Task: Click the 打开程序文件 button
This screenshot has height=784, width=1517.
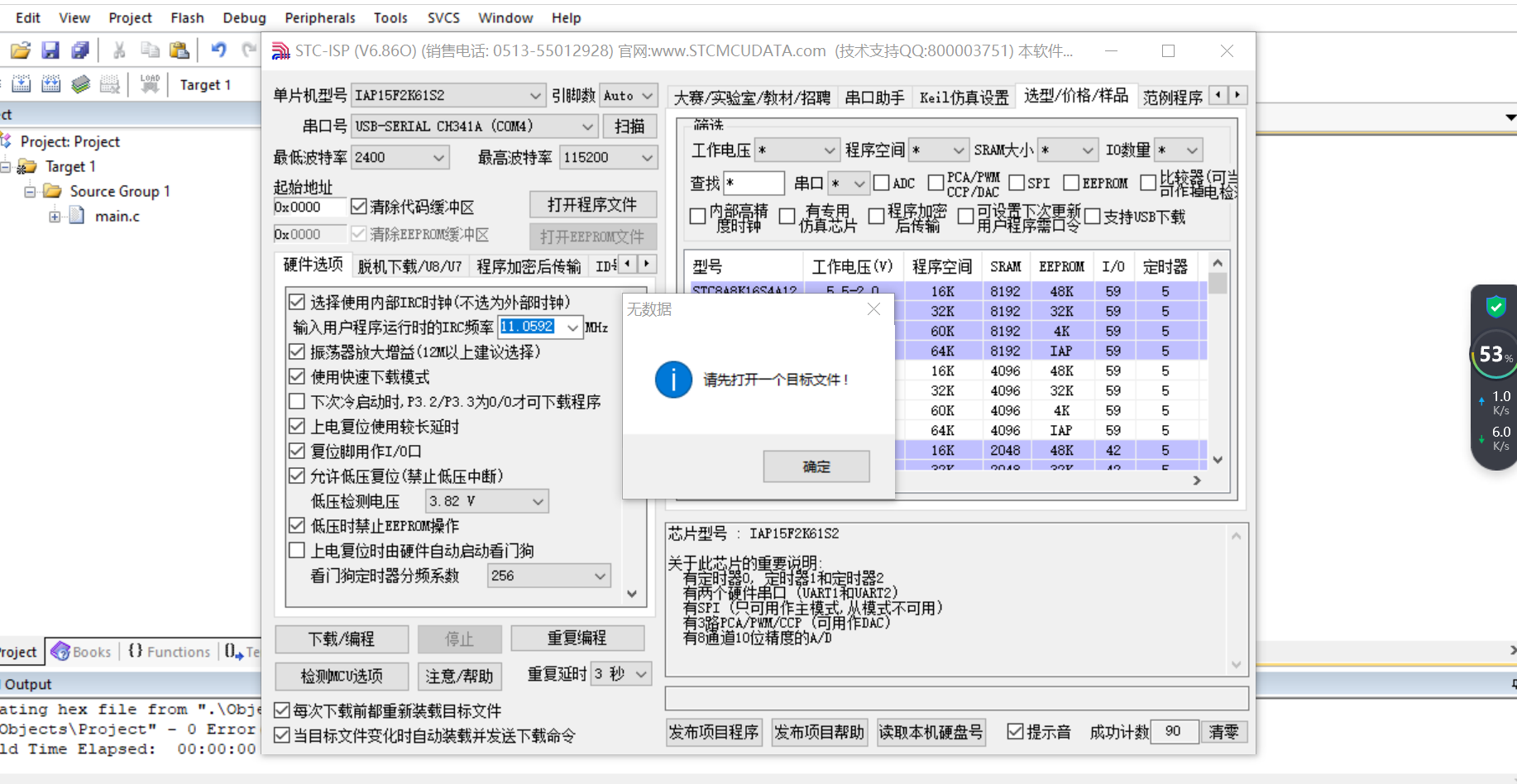Action: (x=593, y=204)
